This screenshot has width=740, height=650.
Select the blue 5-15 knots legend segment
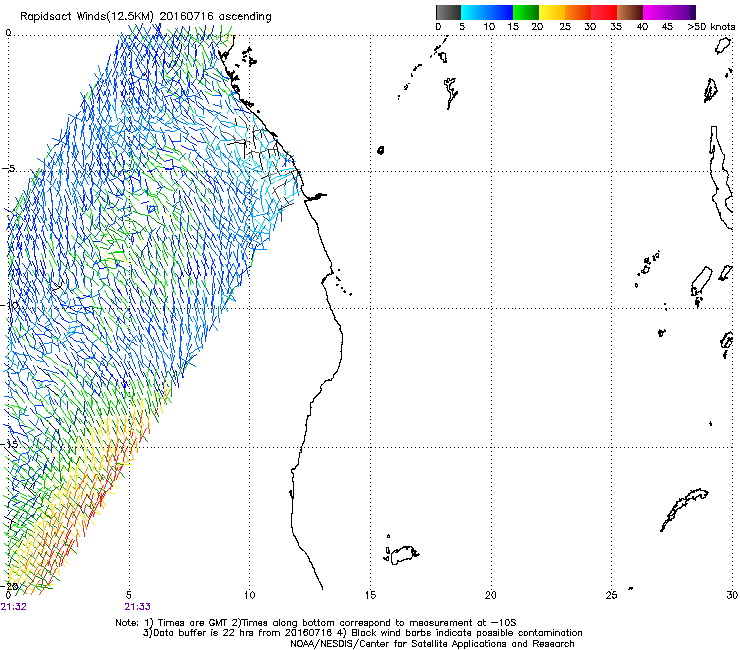tap(487, 12)
